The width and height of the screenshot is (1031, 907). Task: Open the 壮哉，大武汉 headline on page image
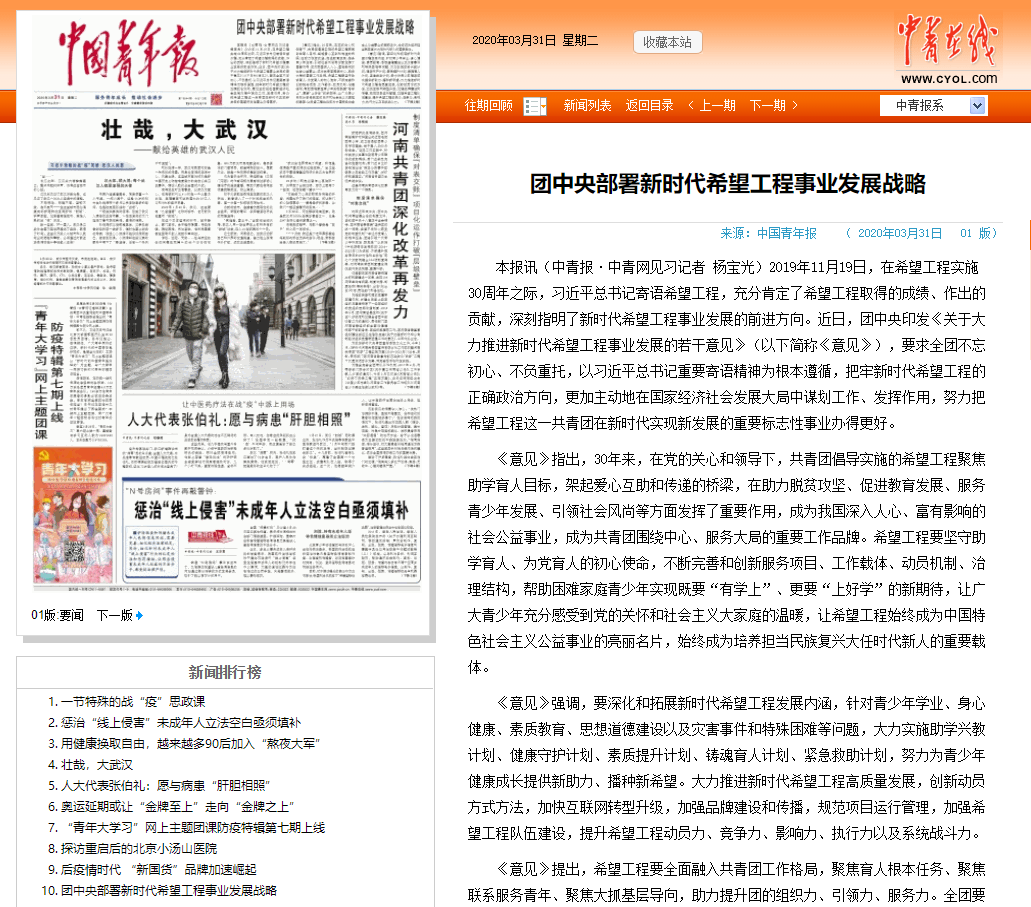pyautogui.click(x=185, y=129)
